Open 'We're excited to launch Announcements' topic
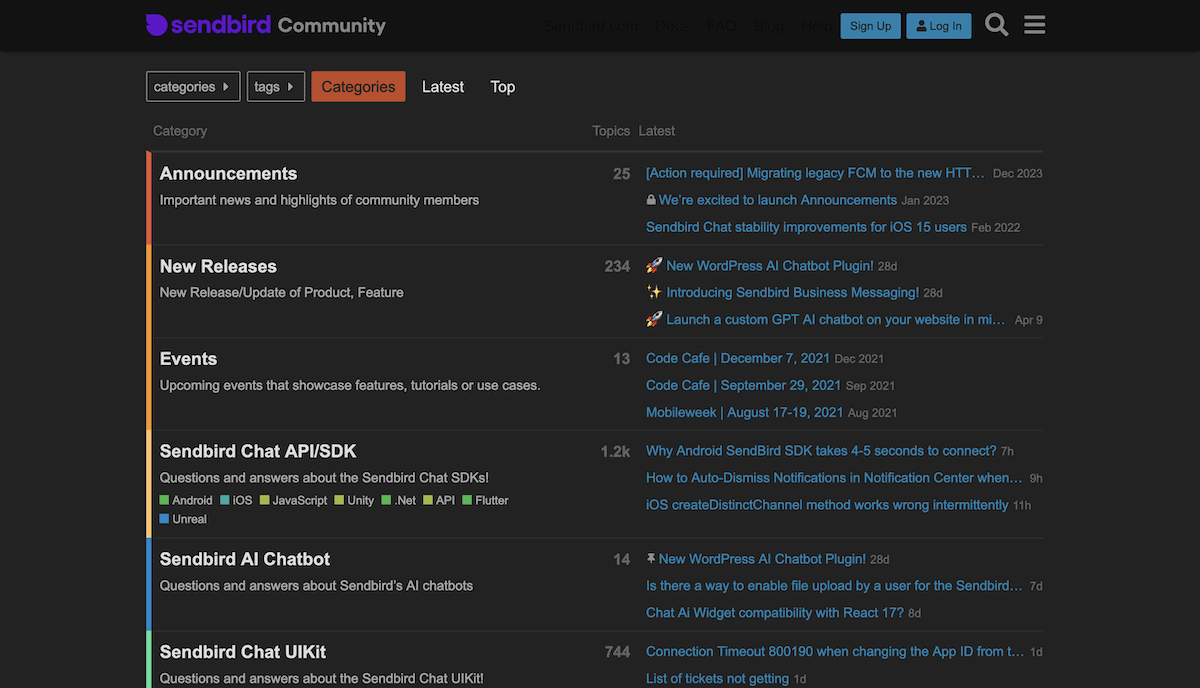1200x688 pixels. pyautogui.click(x=777, y=200)
